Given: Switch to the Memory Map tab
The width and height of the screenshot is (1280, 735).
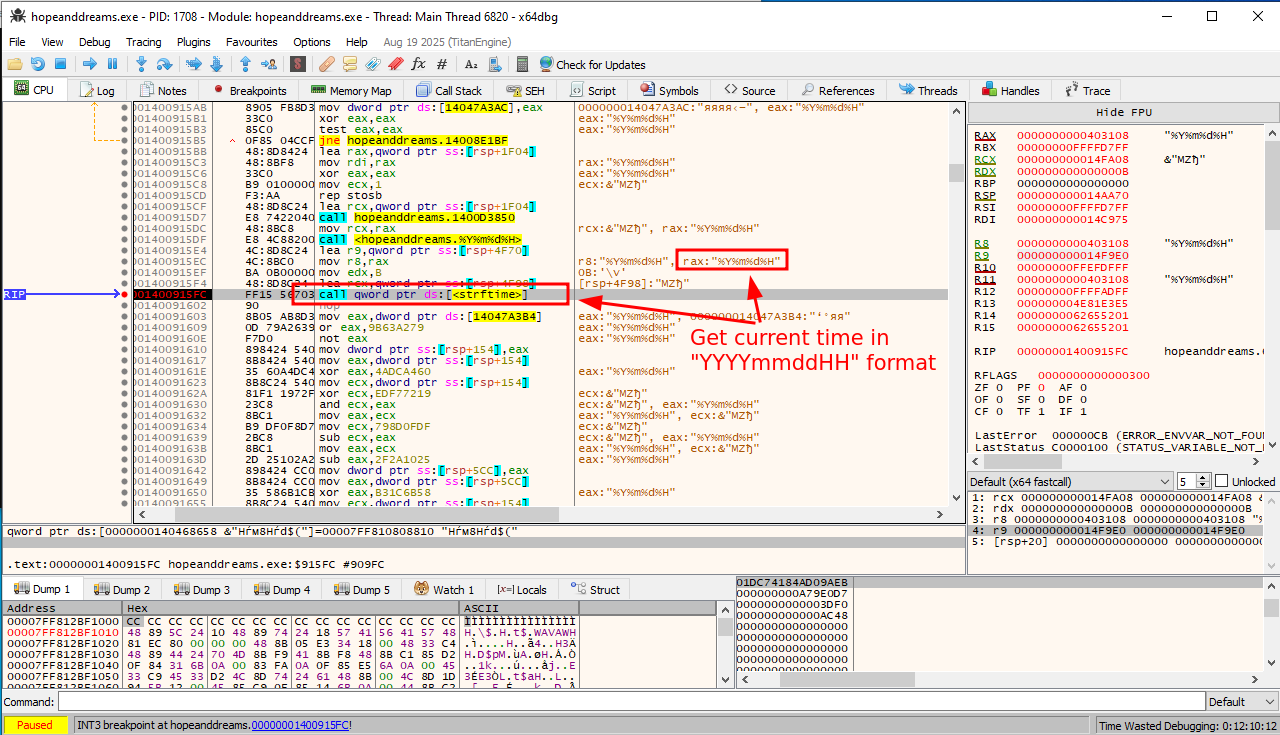Looking at the screenshot, I should [351, 90].
